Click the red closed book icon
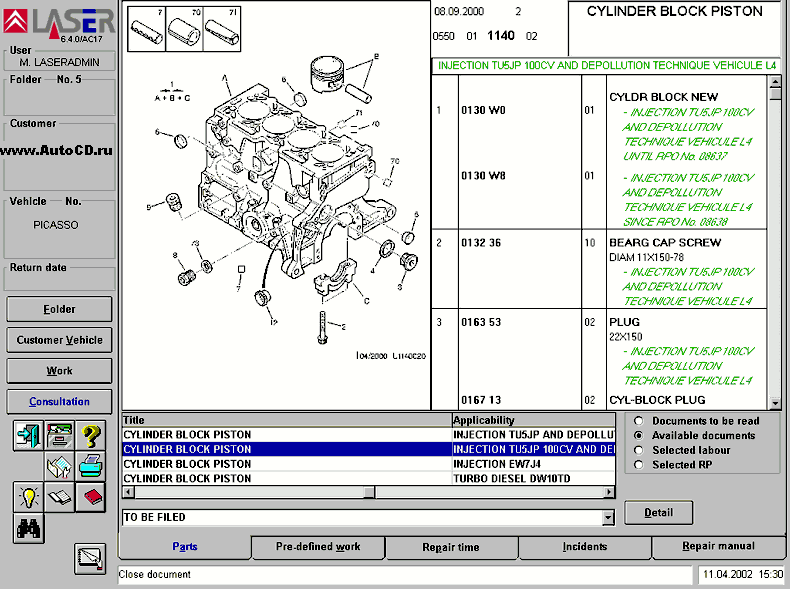The width and height of the screenshot is (790, 589). (91, 497)
